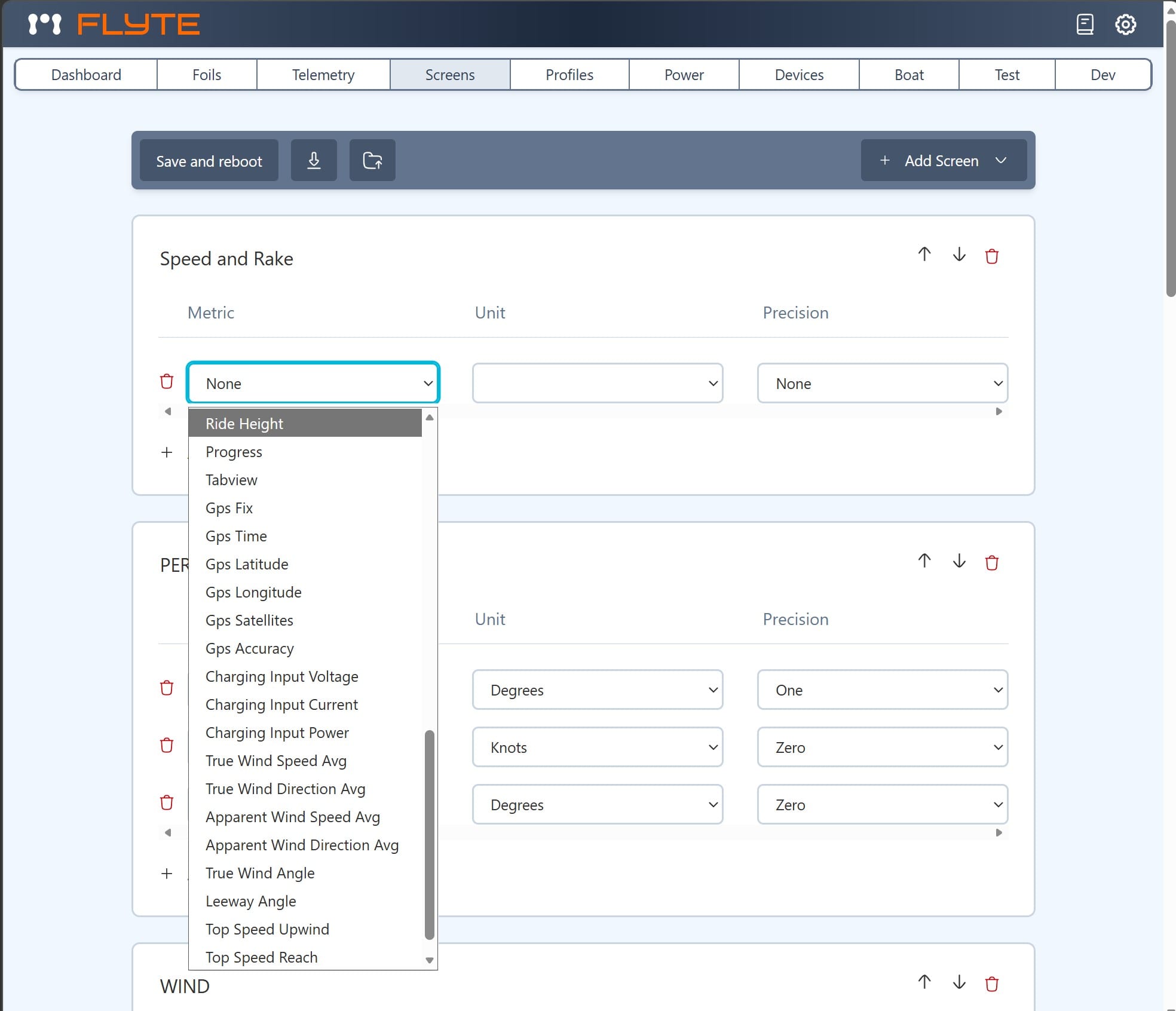Choose True Wind Angle option
This screenshot has width=1176, height=1011.
pyautogui.click(x=260, y=873)
